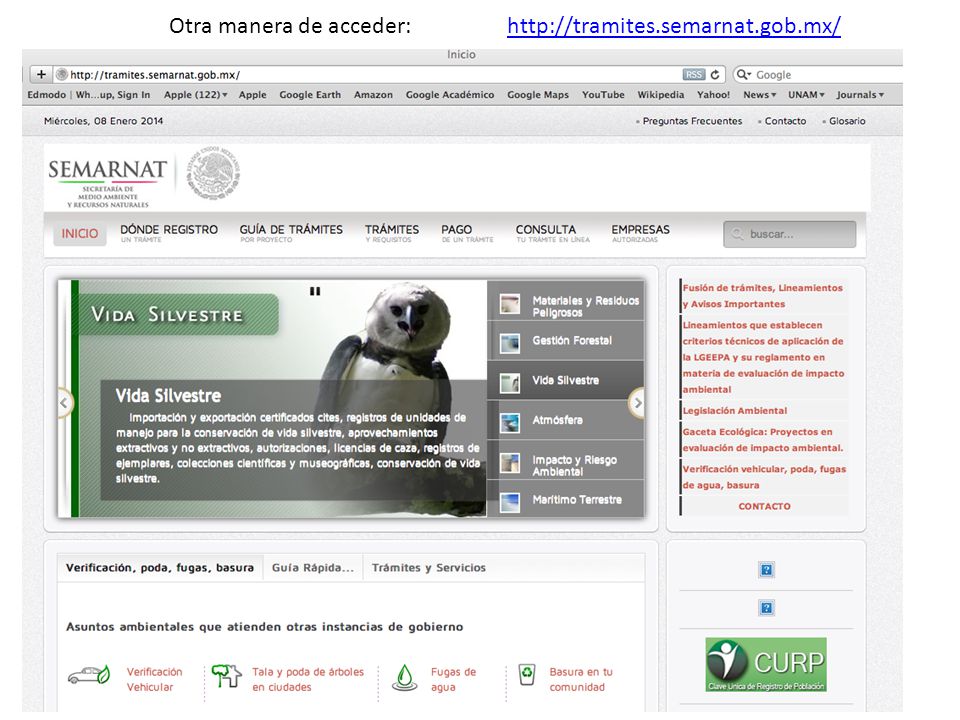960x720 pixels.
Task: Open the PAGO de un trámite menu
Action: (x=467, y=233)
